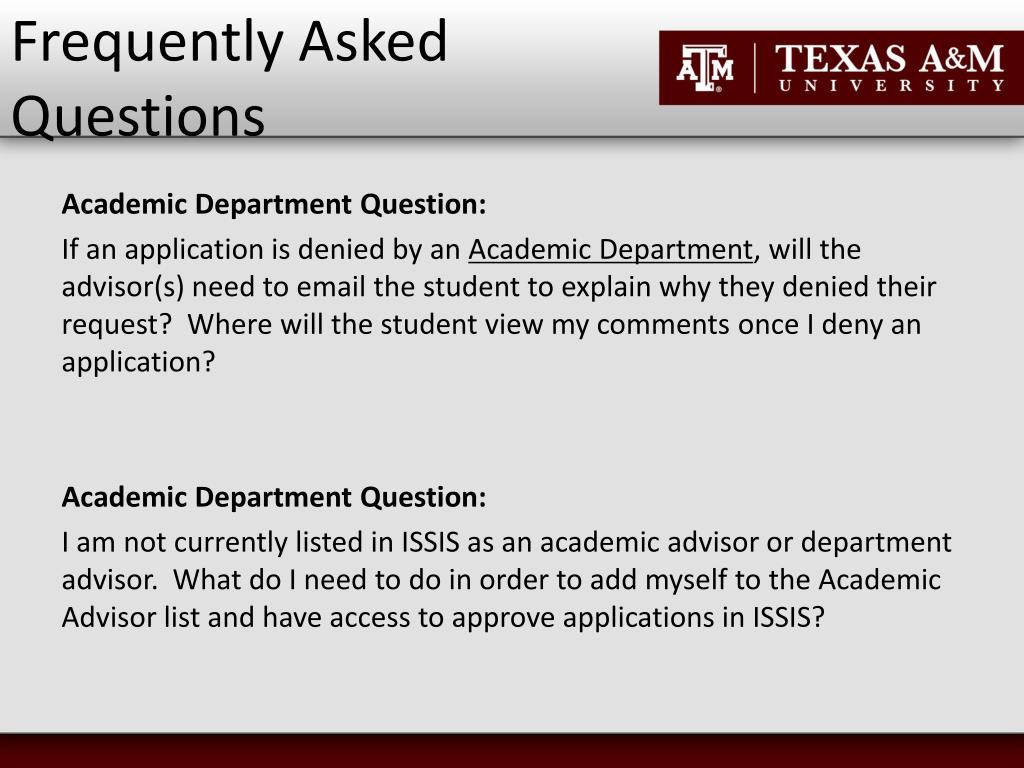The height and width of the screenshot is (768, 1024).
Task: Click the Texas A&M ATM logo emblem
Action: 705,68
